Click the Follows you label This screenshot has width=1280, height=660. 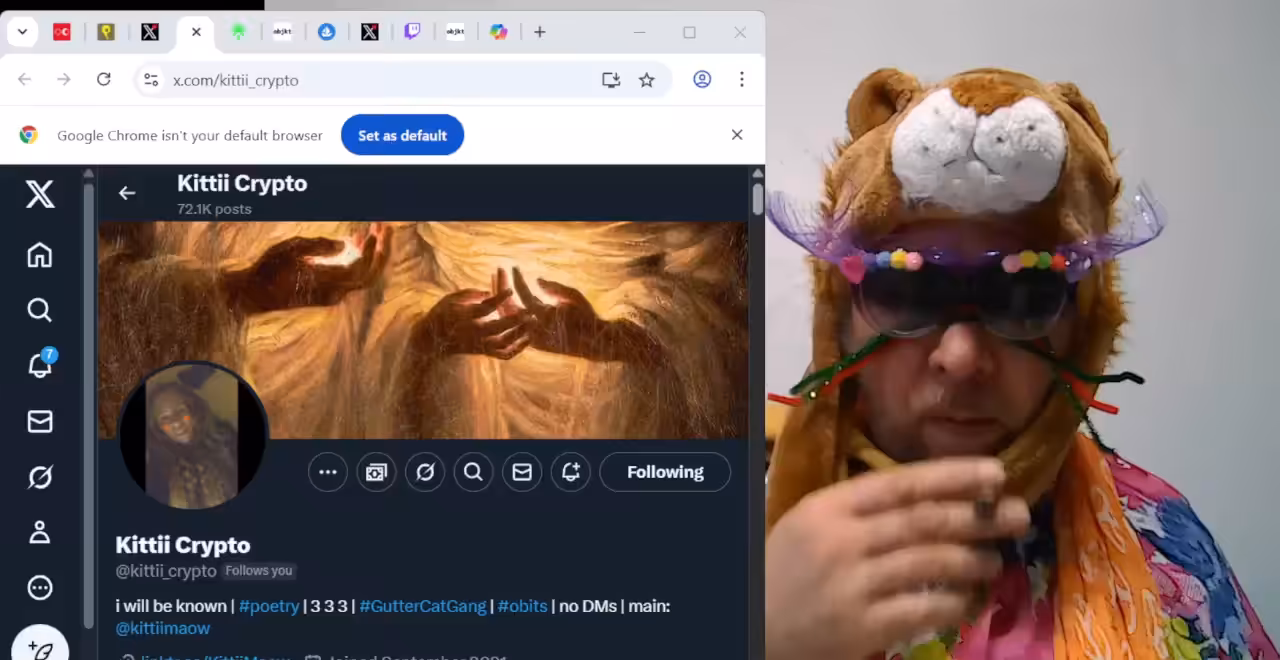point(259,571)
